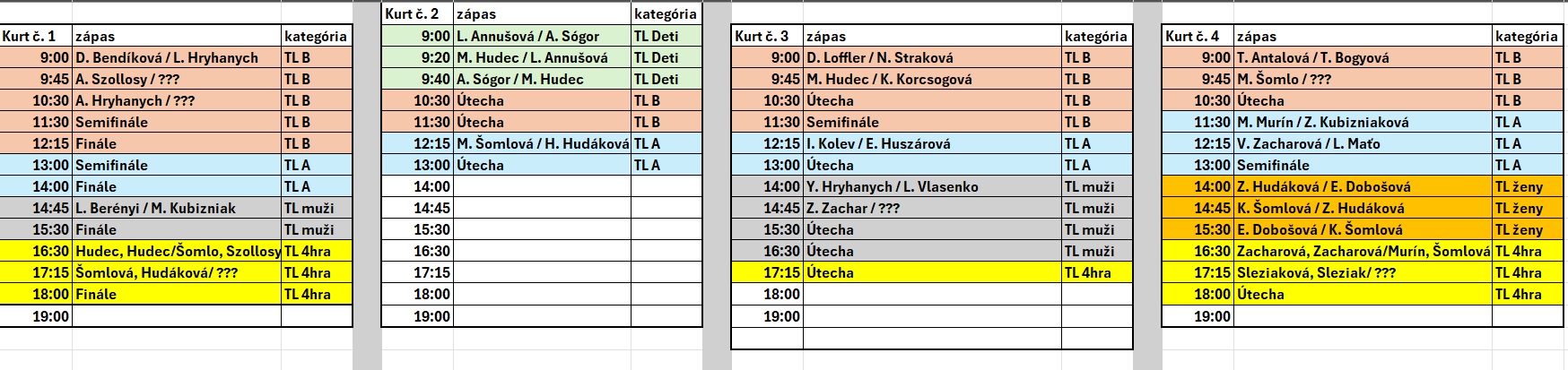Select Z. Hudáková / E. Dobošová match
The height and width of the screenshot is (370, 1568).
pyautogui.click(x=1363, y=186)
